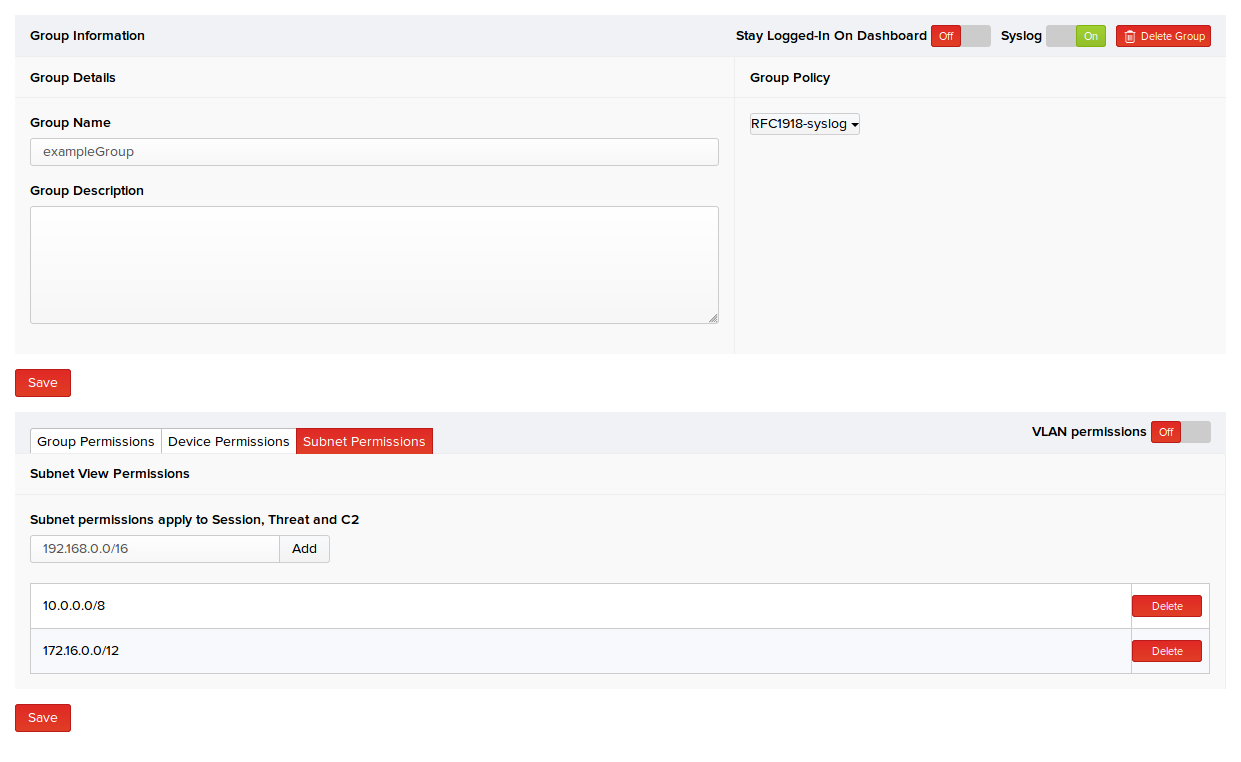The image size is (1241, 762).
Task: Focus the Group Name input field
Action: point(374,152)
